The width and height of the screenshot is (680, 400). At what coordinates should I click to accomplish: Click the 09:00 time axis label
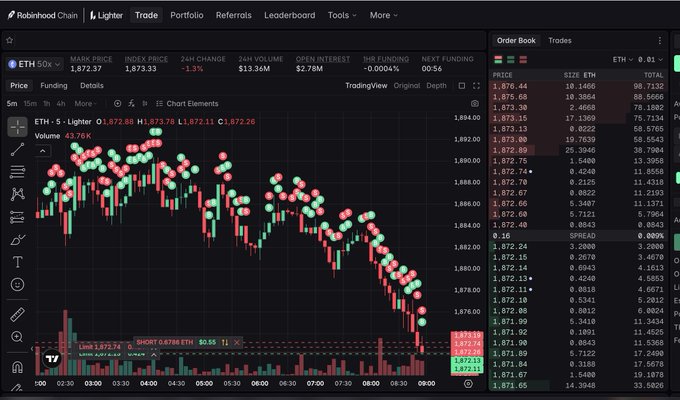pyautogui.click(x=426, y=384)
